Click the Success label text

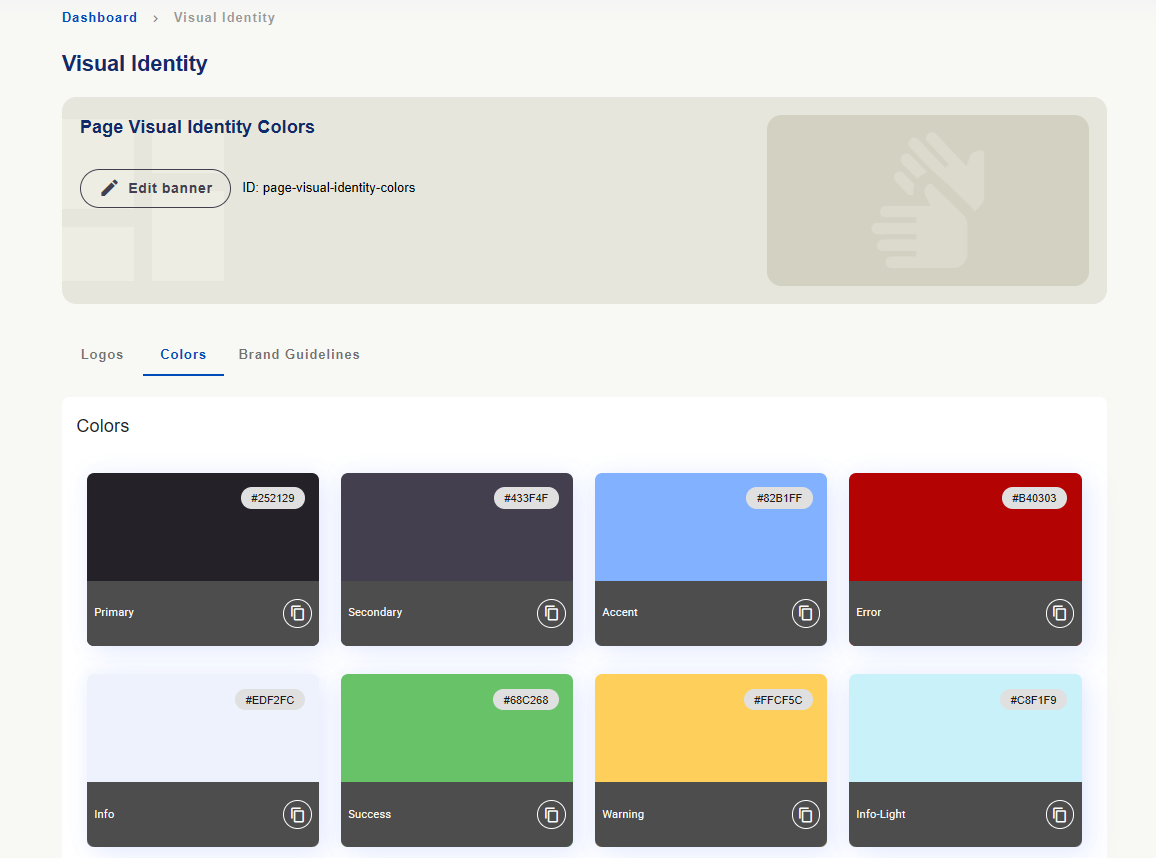pyautogui.click(x=369, y=814)
